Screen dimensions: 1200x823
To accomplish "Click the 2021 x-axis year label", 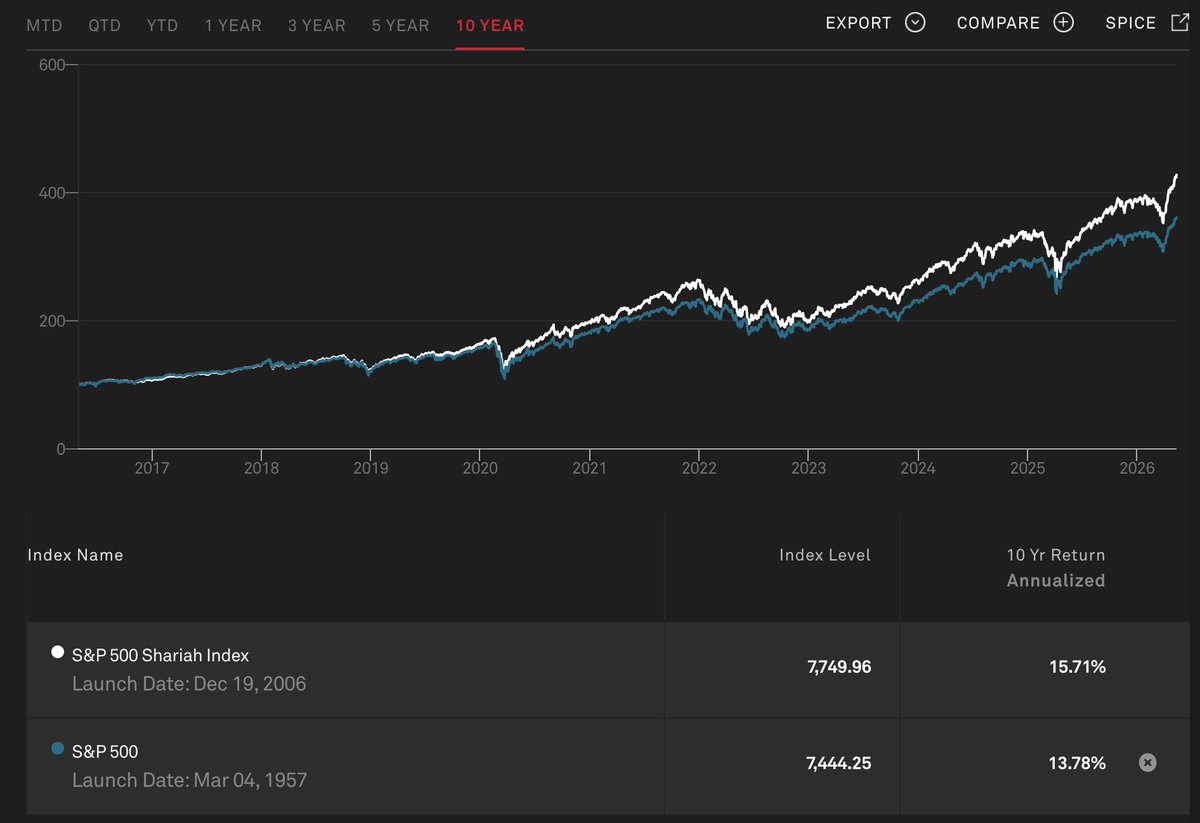I will (589, 468).
